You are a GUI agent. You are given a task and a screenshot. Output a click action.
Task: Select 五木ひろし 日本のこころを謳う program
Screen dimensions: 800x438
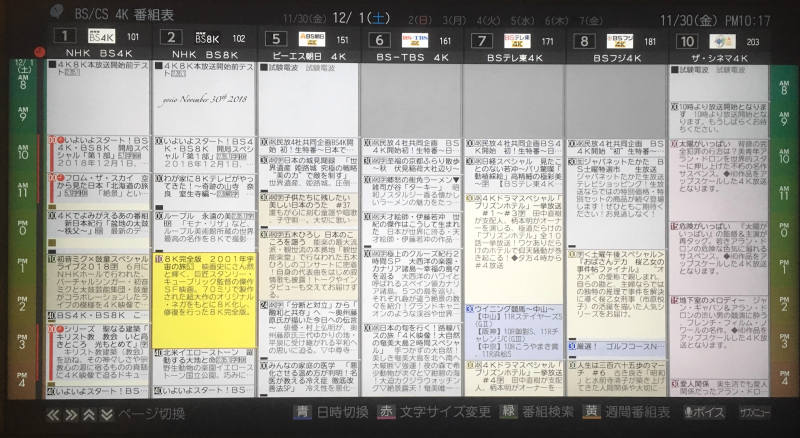[309, 264]
